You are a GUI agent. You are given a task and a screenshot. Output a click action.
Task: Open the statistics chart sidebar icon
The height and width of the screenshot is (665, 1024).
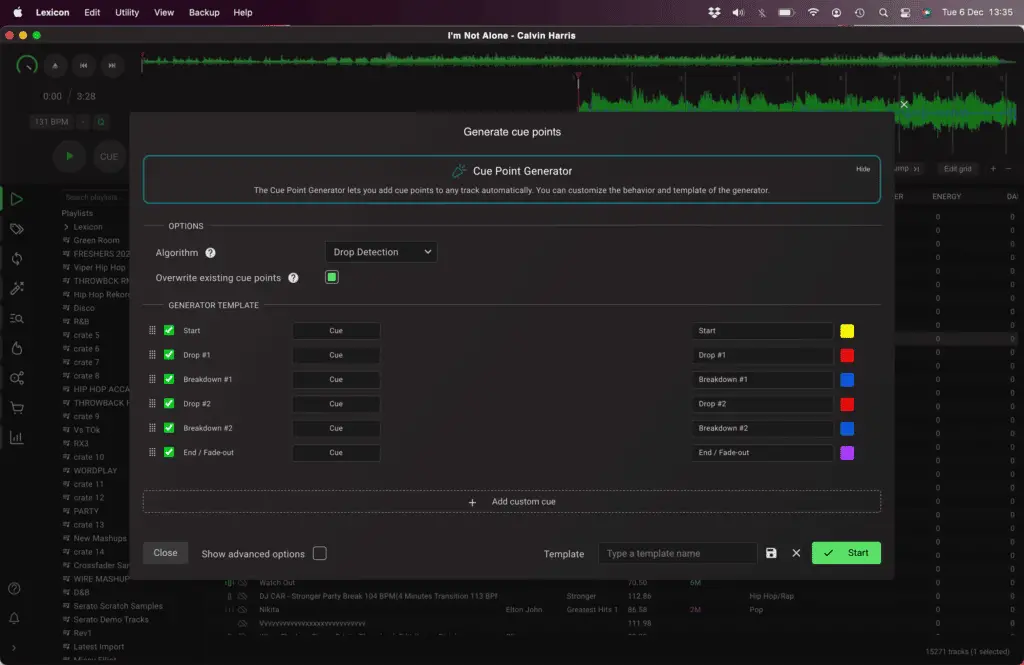point(17,438)
